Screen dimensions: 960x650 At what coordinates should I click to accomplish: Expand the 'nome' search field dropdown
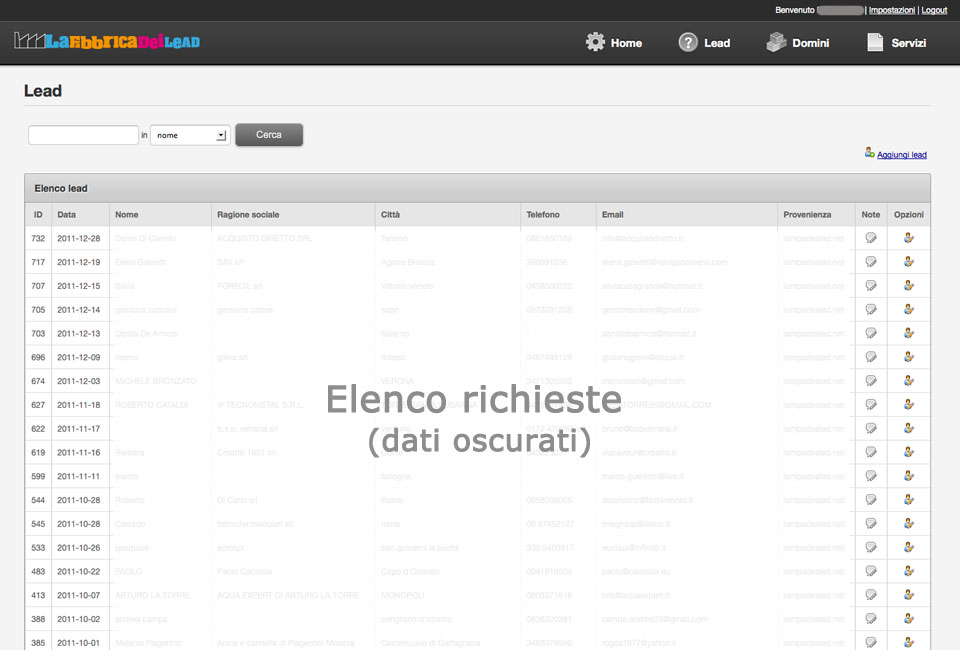pyautogui.click(x=221, y=135)
